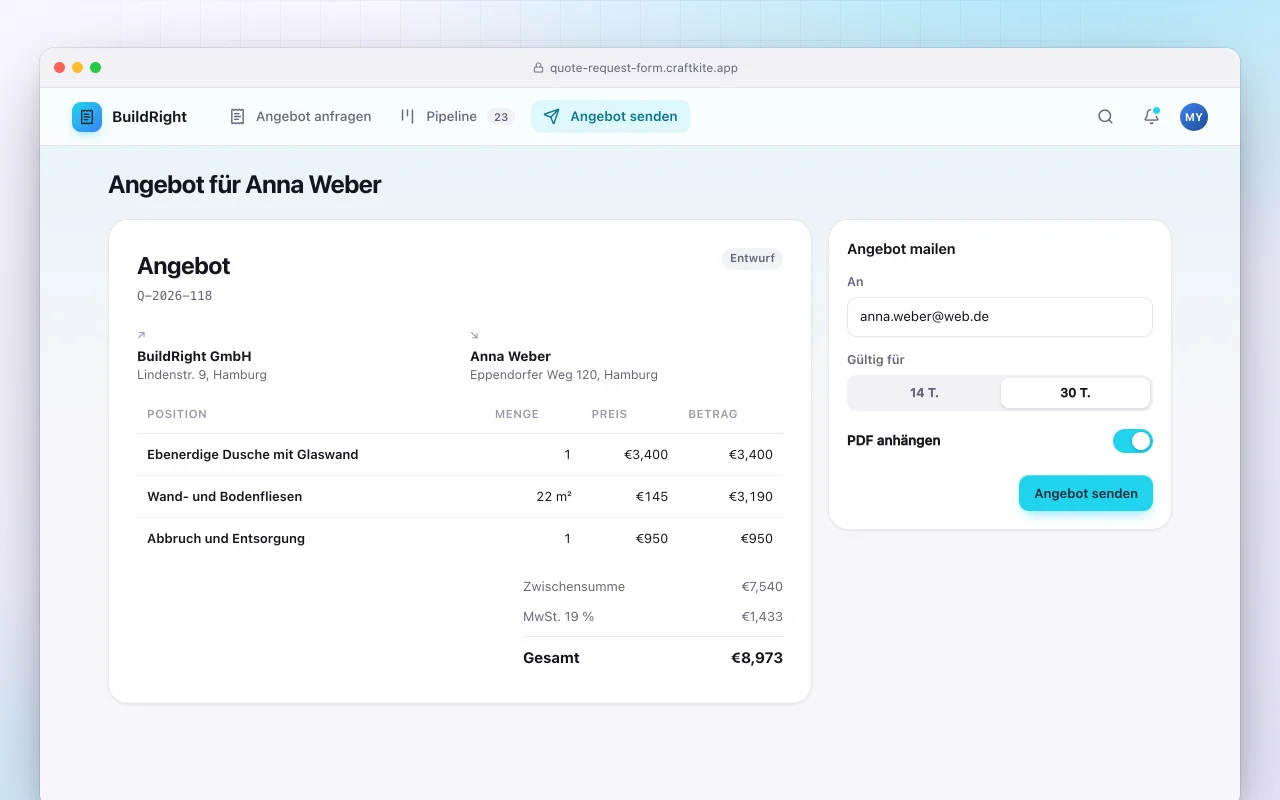Select row Abbruch und Entsorgung
Viewport: 1280px width, 800px height.
point(460,539)
